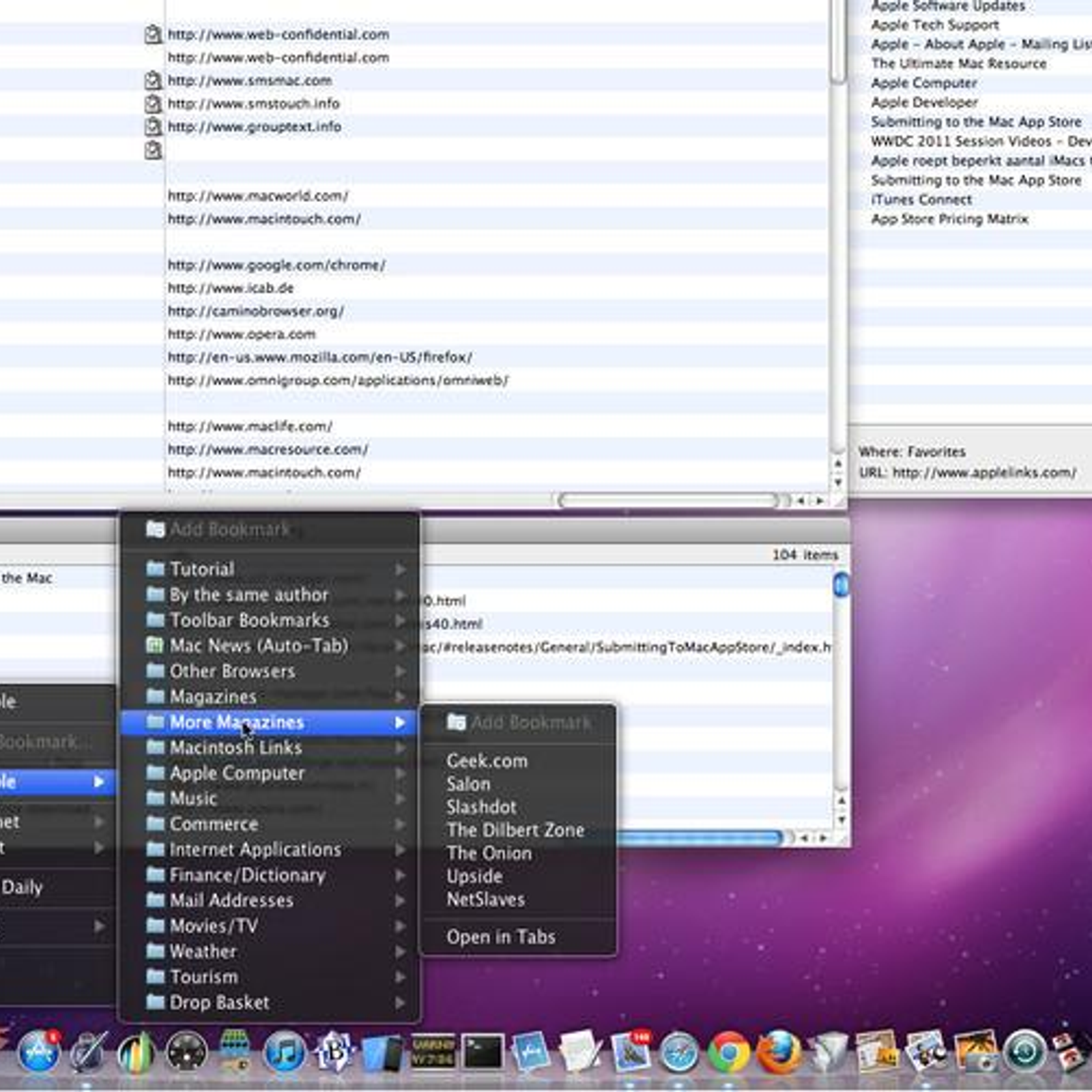Expand Apple Computer submenu arrow
The image size is (1092, 1092).
coord(400,773)
